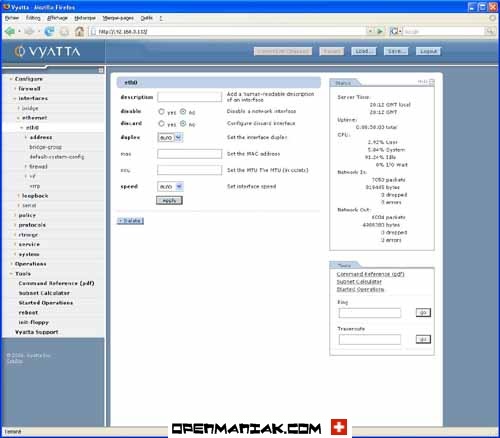Image resolution: width=500 pixels, height=438 pixels.
Task: Click the Tools panel tab
Action: click(x=344, y=265)
